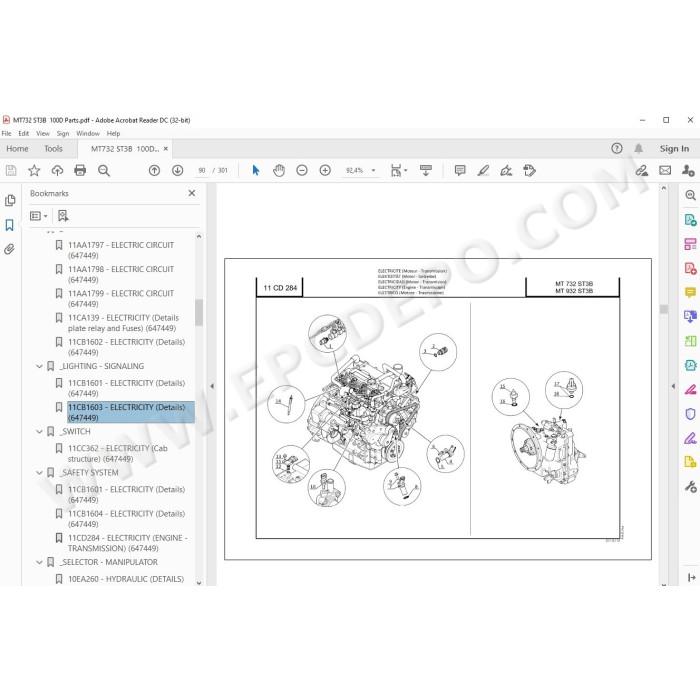Collapse the _LIGHTING - SIGNALING bookmark group
The image size is (700, 700).
[39, 366]
